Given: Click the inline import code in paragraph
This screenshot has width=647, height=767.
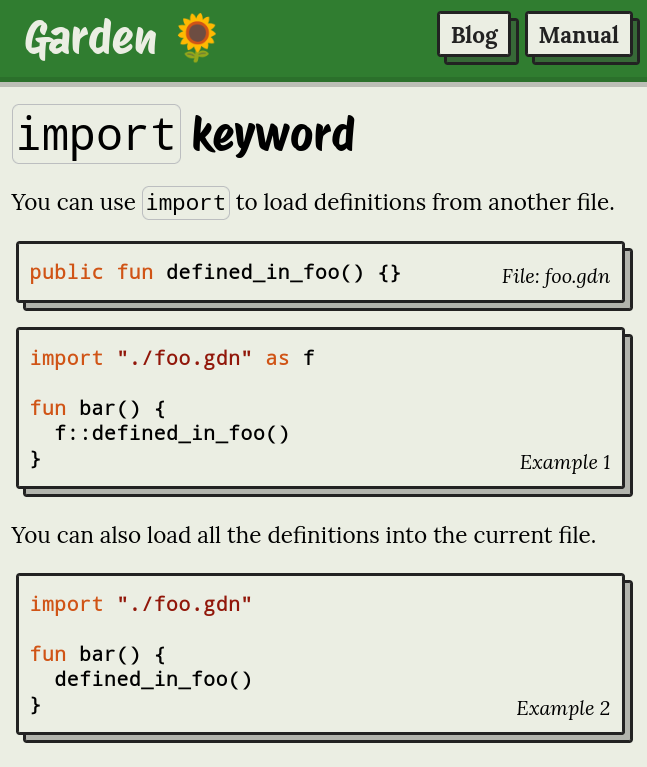Looking at the screenshot, I should pos(186,203).
